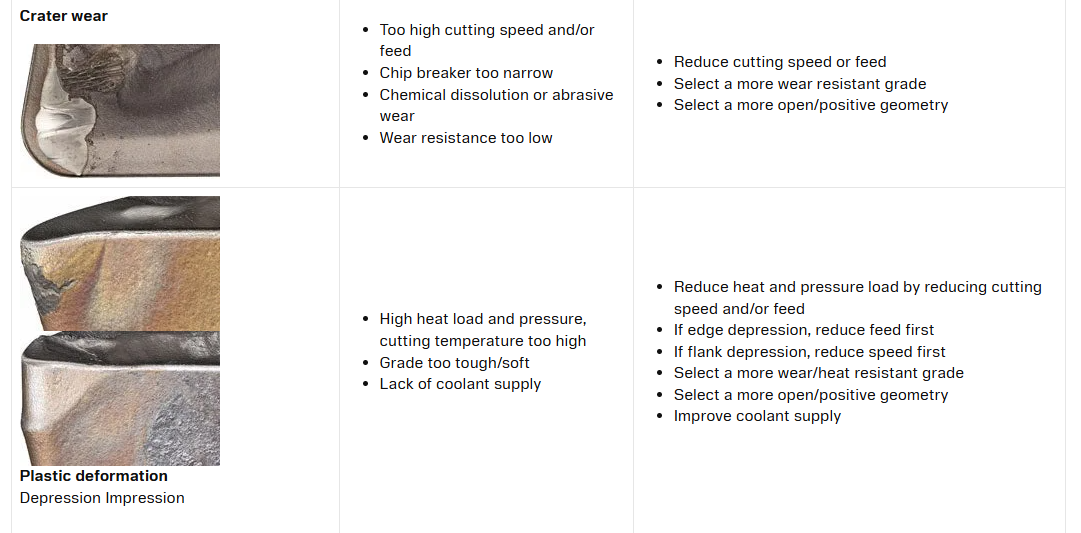Click 'Grade too tough/soft' bullet
The image size is (1081, 533).
[454, 363]
